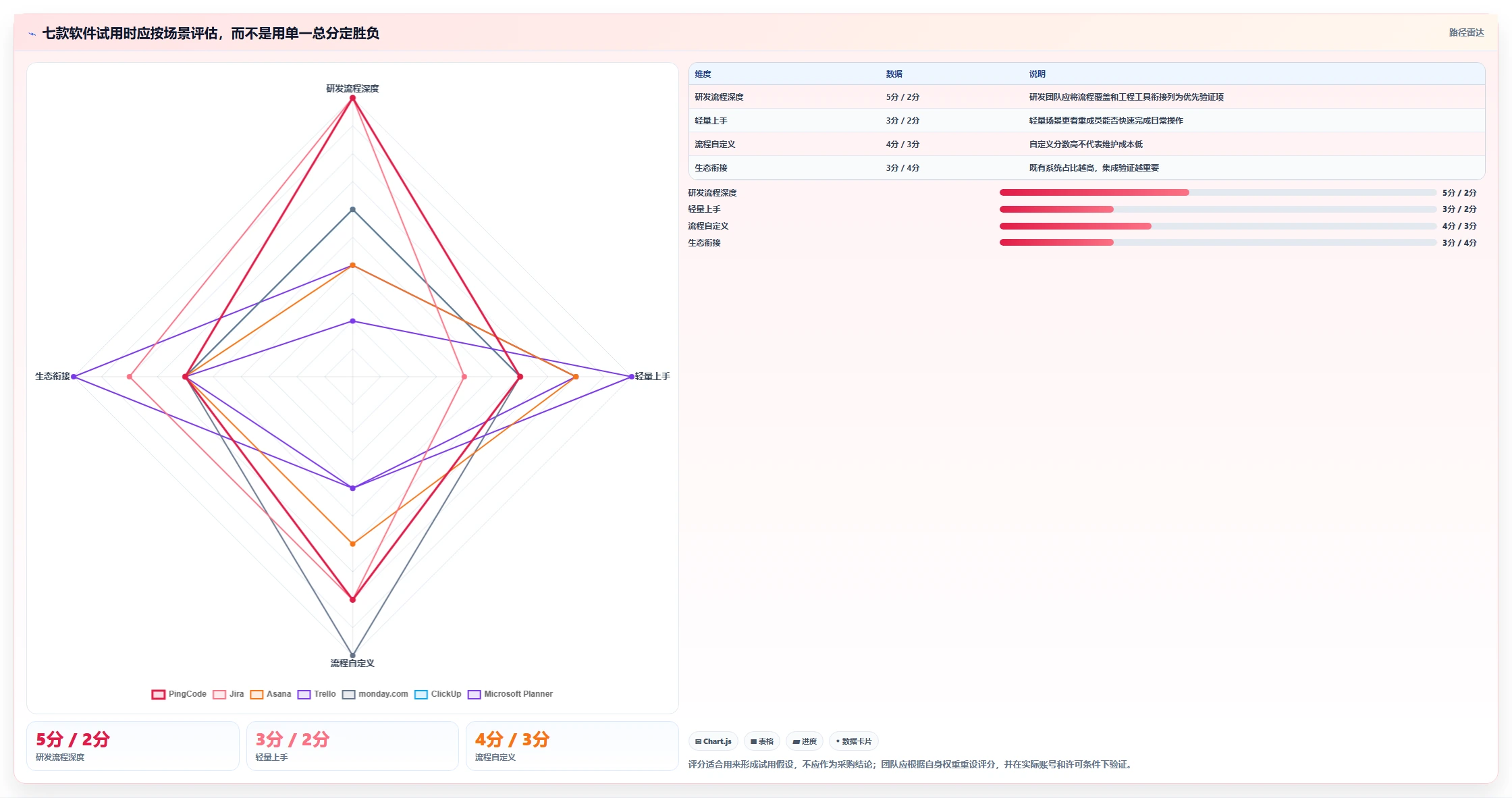The image size is (1512, 798).
Task: Click the 轻量上手 axis label on the radar
Action: [652, 377]
